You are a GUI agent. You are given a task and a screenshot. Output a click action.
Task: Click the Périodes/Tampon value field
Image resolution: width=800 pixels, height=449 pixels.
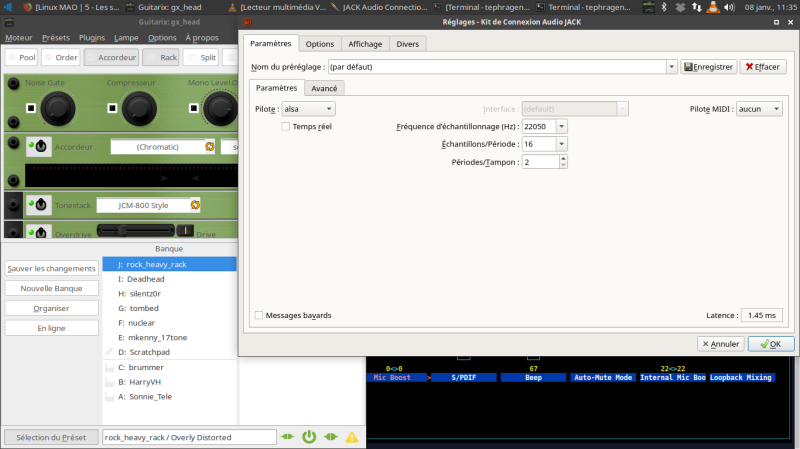[x=540, y=162]
